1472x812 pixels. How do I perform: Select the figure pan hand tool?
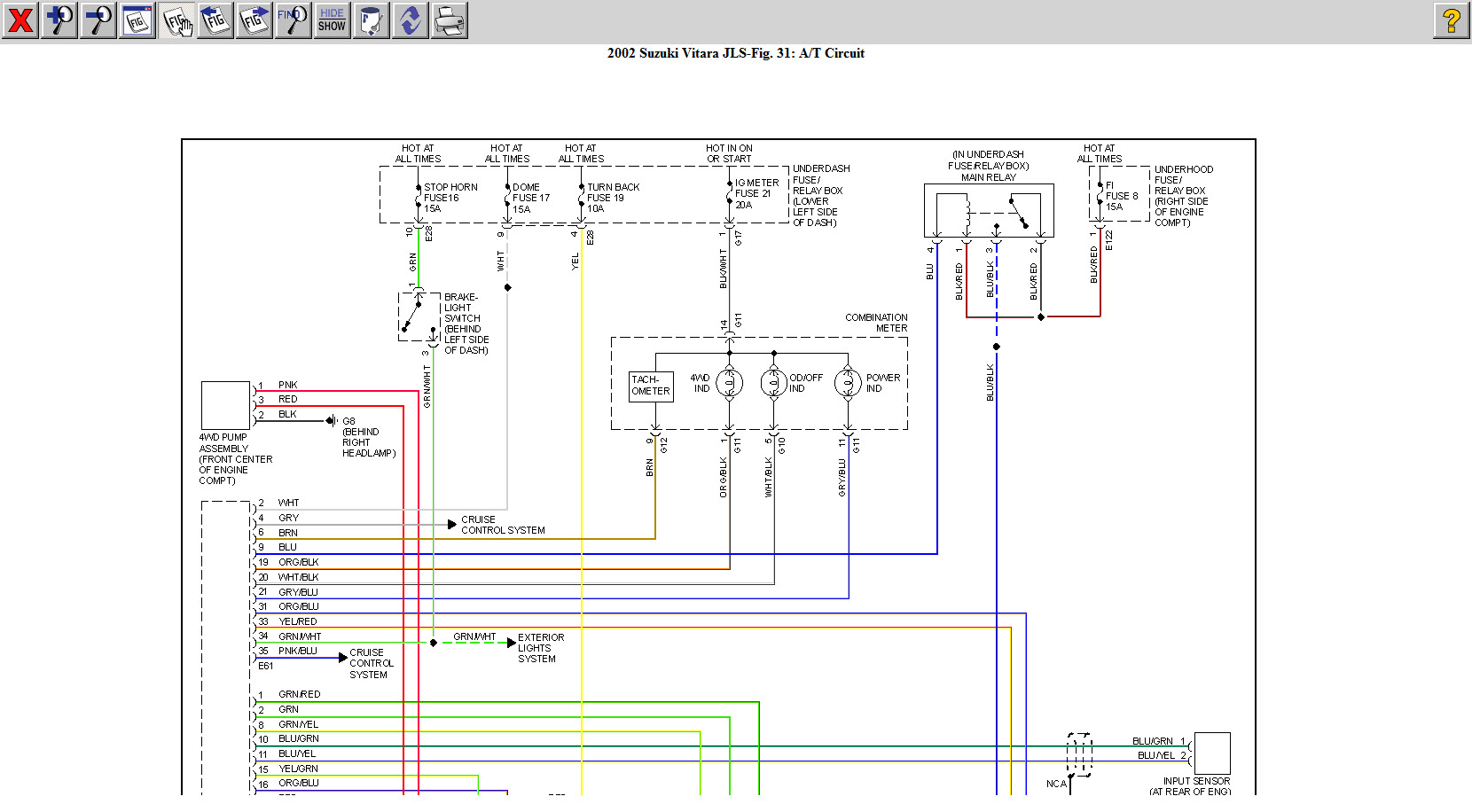coord(176,20)
